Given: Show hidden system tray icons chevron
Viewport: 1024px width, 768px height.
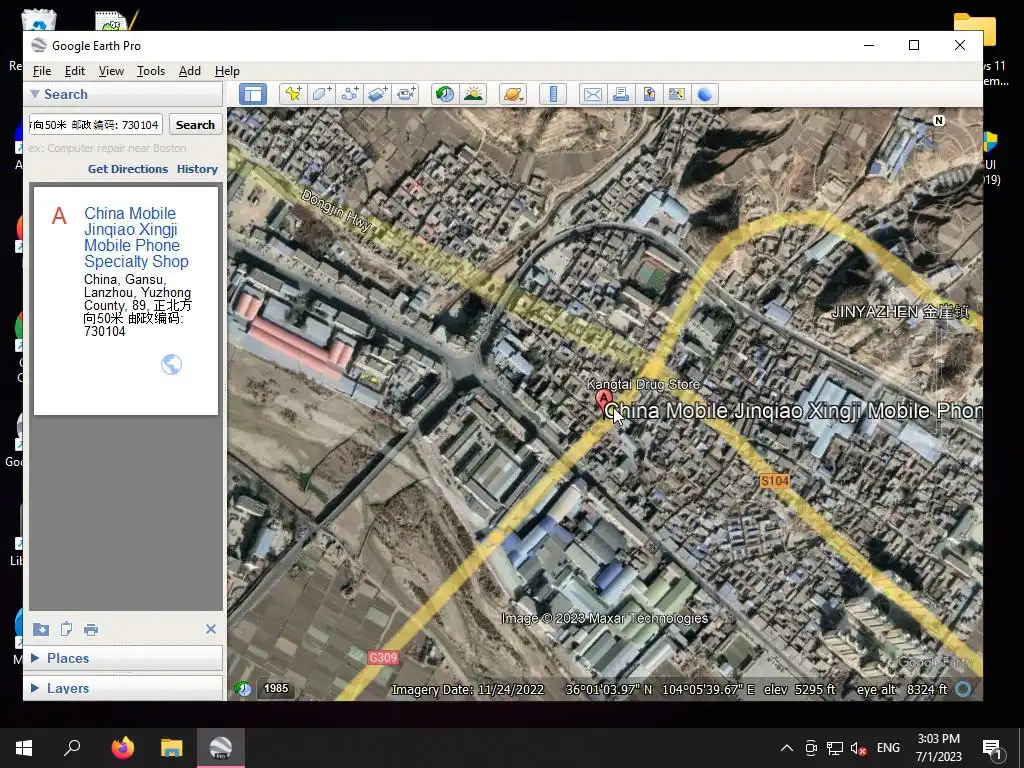Looking at the screenshot, I should pos(787,748).
